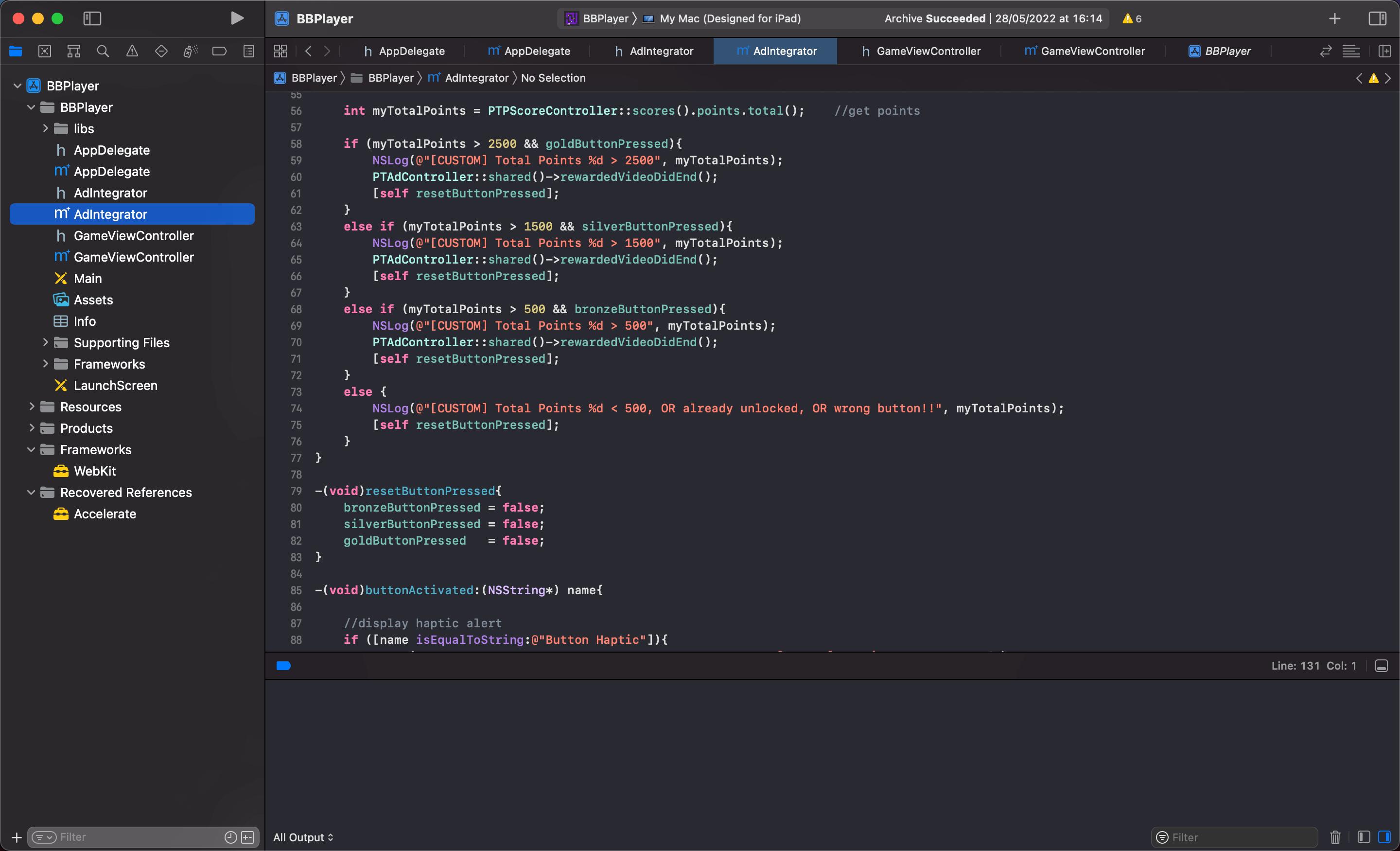
Task: Open the report navigator icon
Action: 249,51
